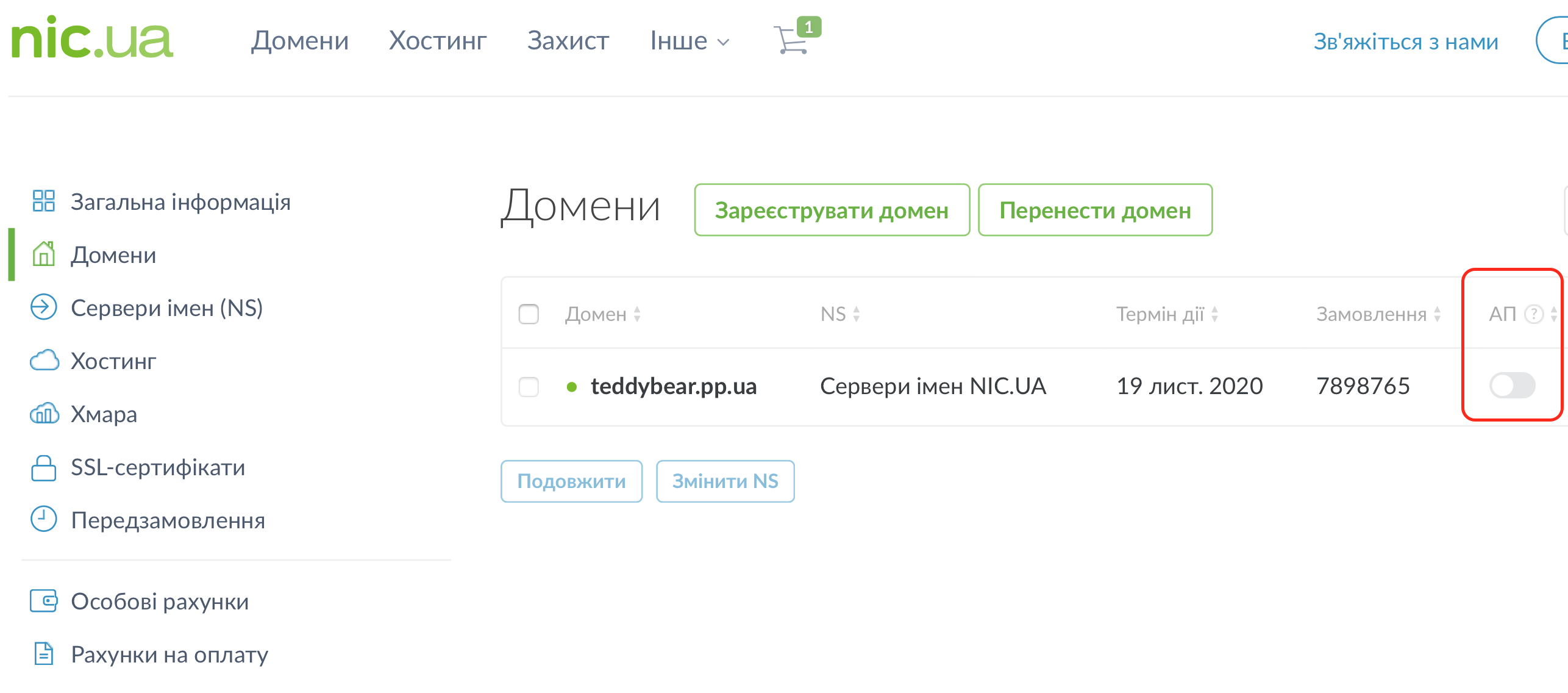Click the Хмара cloud chart icon

(x=44, y=414)
